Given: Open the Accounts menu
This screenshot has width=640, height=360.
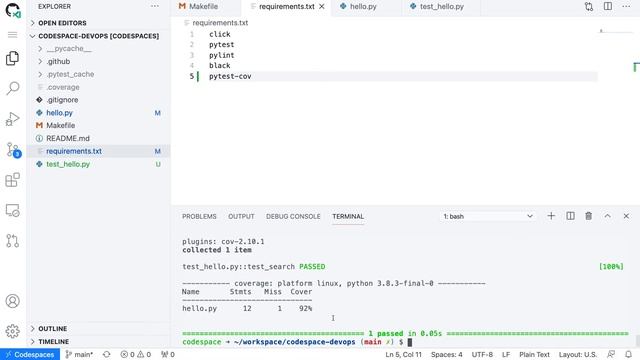Looking at the screenshot, I should tap(13, 301).
